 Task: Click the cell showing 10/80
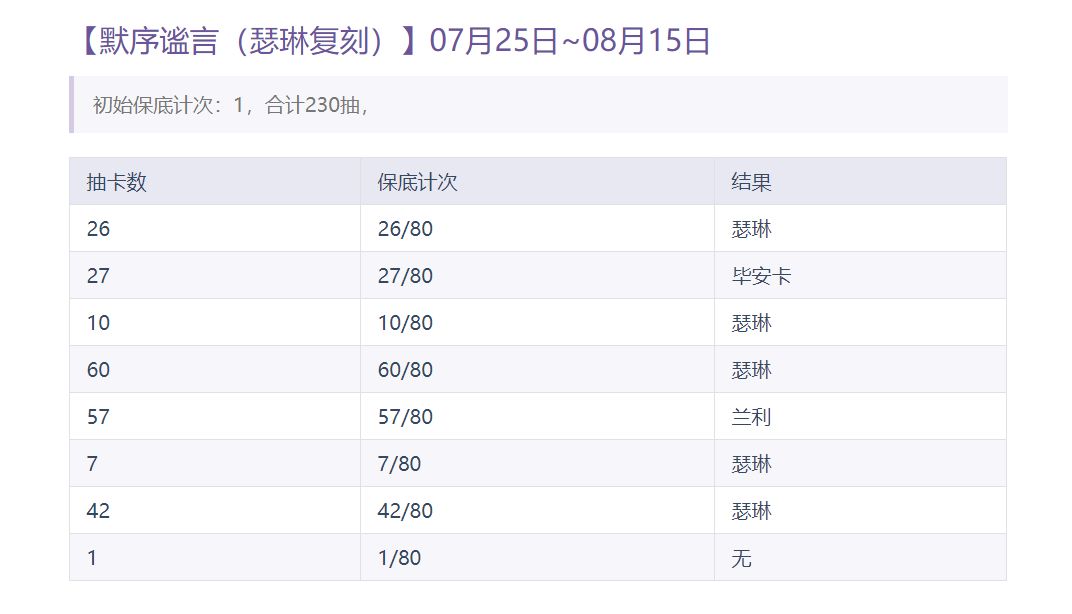(x=537, y=322)
